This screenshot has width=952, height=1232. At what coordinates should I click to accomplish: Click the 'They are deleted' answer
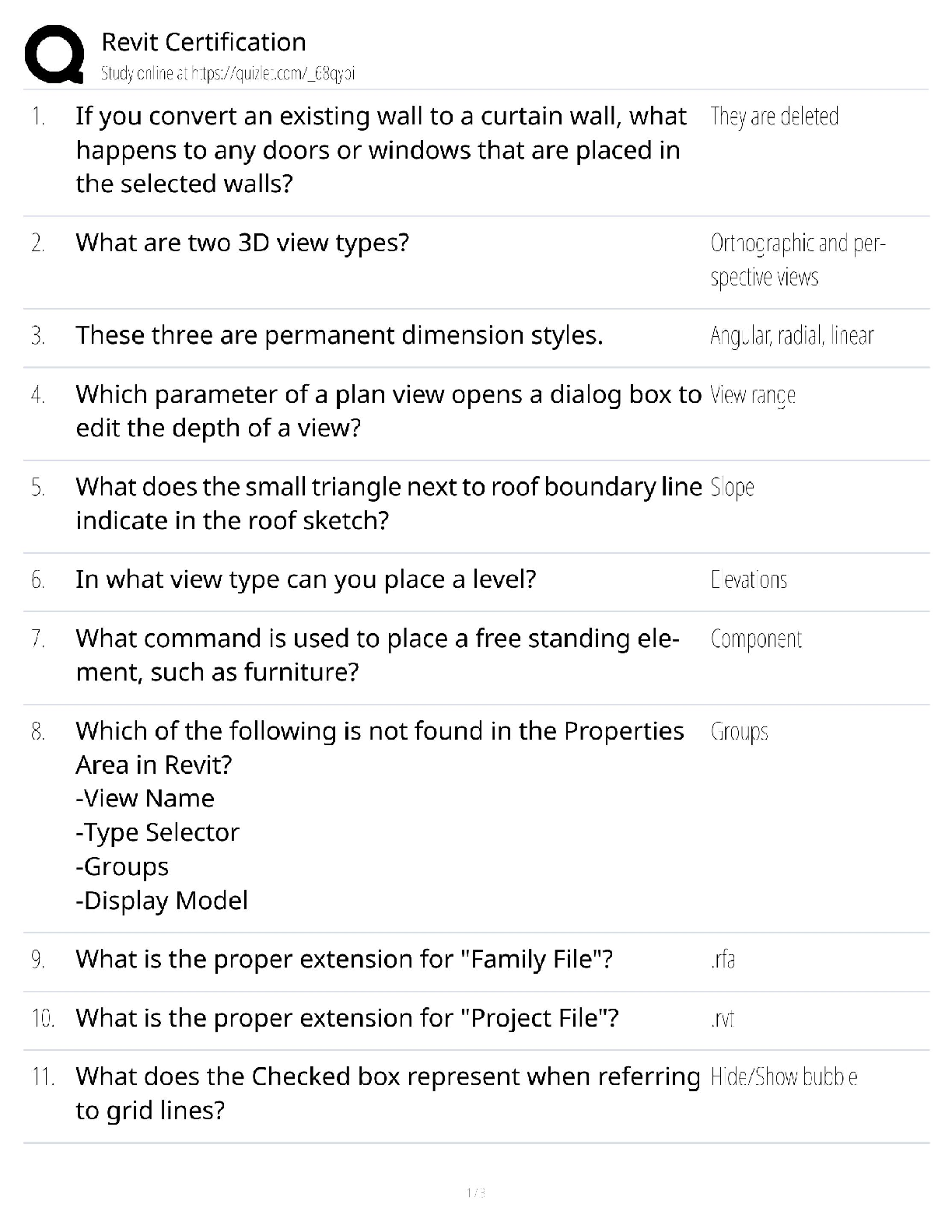[775, 117]
